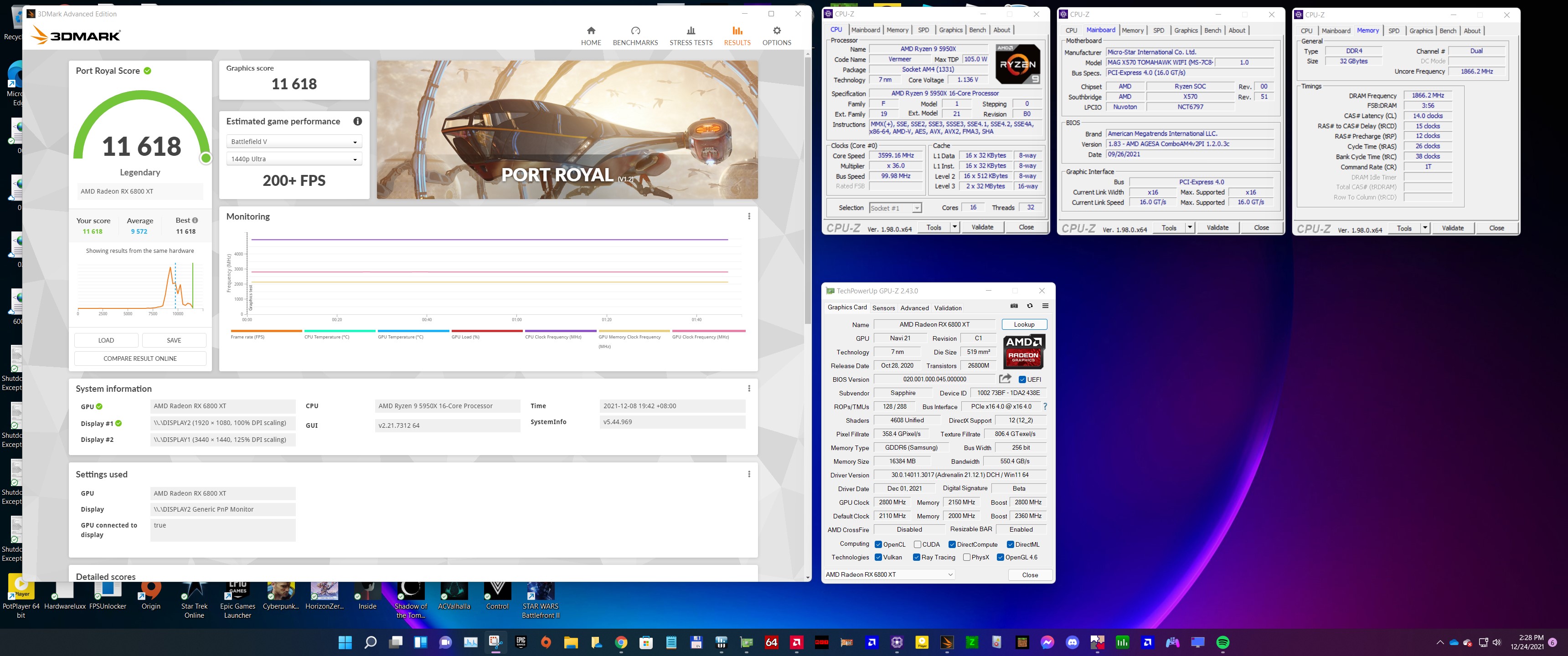The height and width of the screenshot is (656, 1568).
Task: Toggle the Vulkan checkbox in GPU-Z
Action: [x=878, y=558]
